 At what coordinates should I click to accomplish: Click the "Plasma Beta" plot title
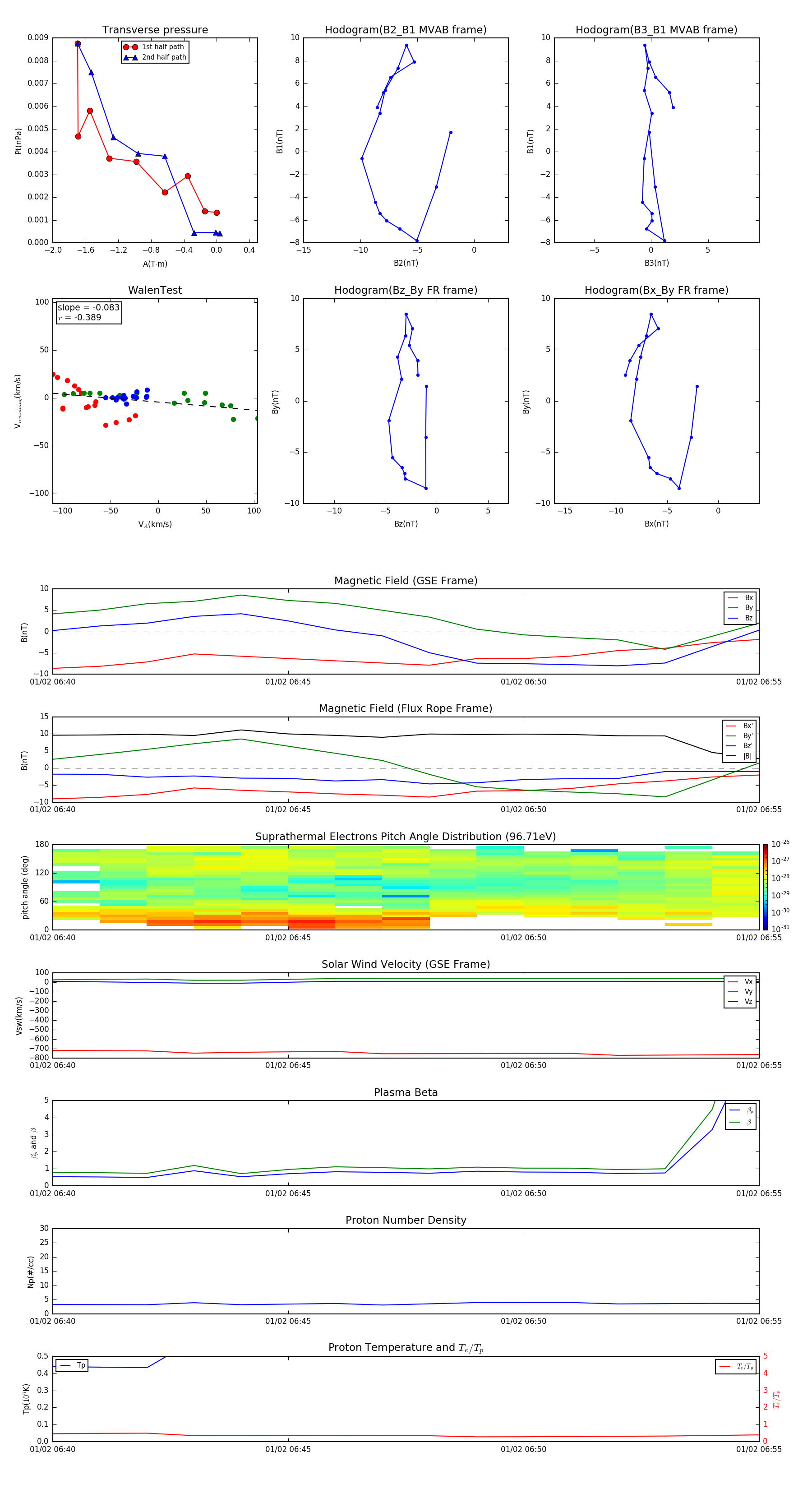pos(406,1093)
